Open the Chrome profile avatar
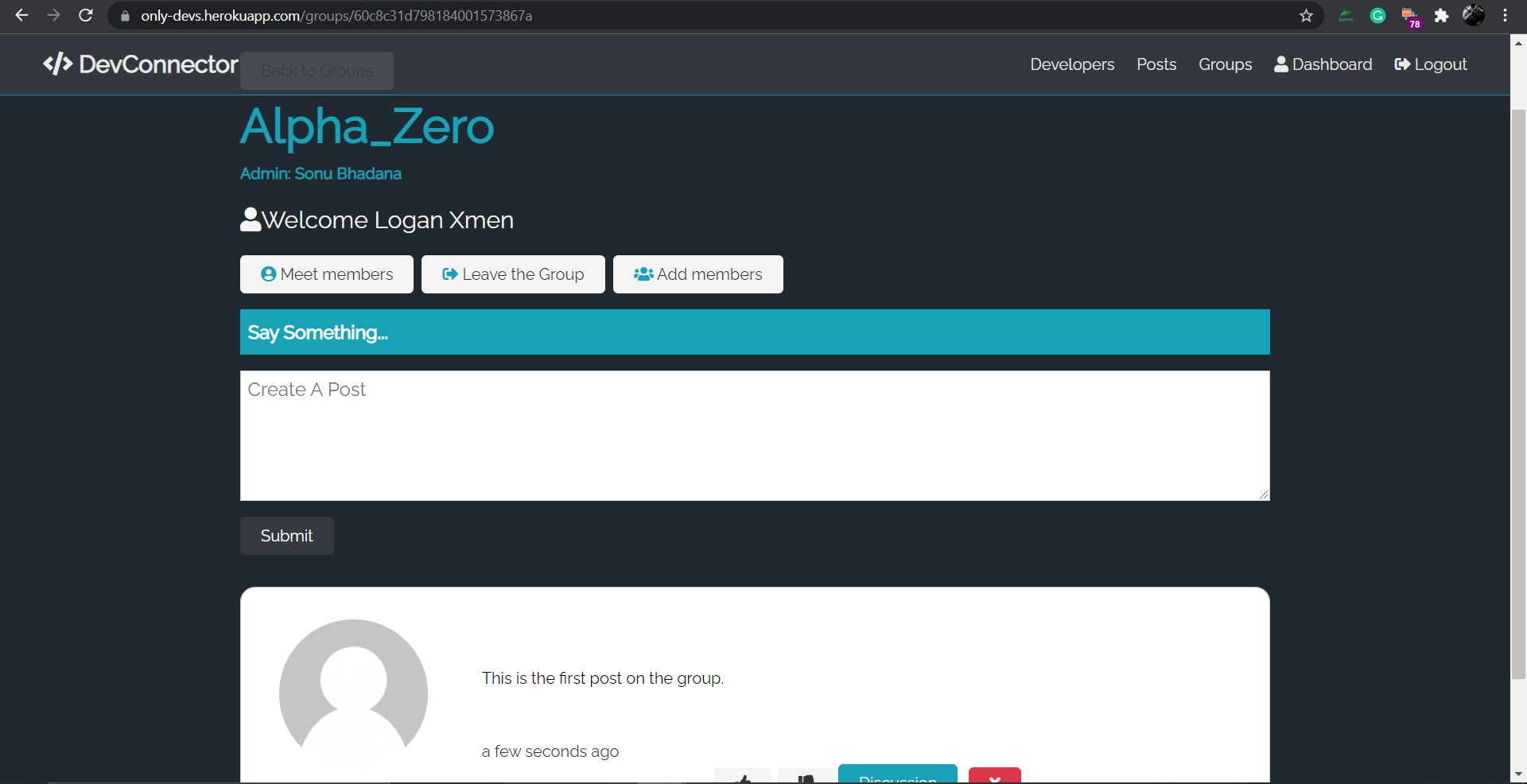1527x784 pixels. click(x=1474, y=15)
